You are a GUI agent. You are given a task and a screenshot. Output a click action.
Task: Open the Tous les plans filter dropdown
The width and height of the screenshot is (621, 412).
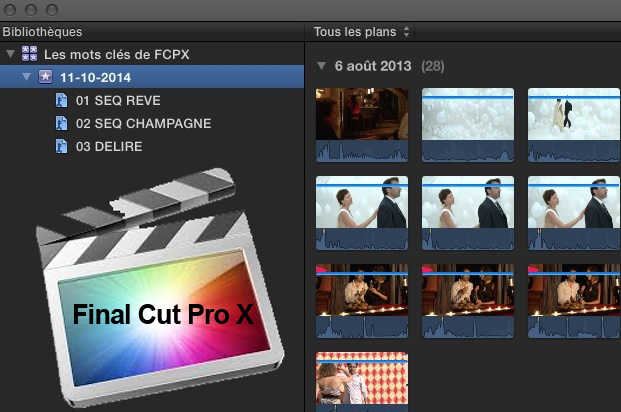coord(361,32)
